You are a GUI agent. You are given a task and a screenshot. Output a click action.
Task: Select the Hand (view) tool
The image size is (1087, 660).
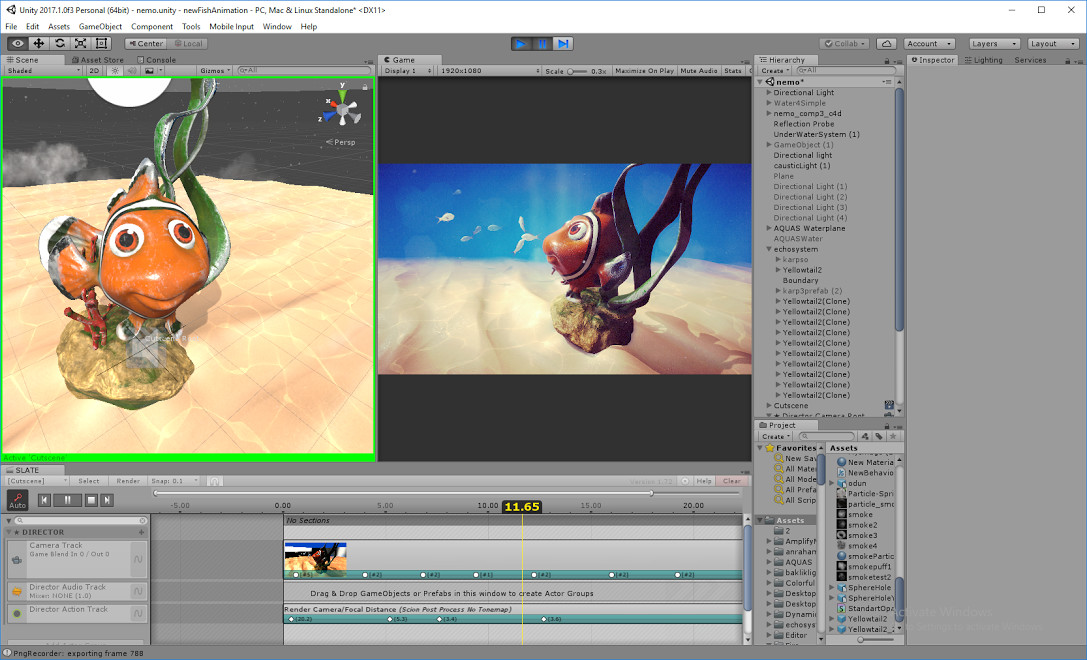17,43
